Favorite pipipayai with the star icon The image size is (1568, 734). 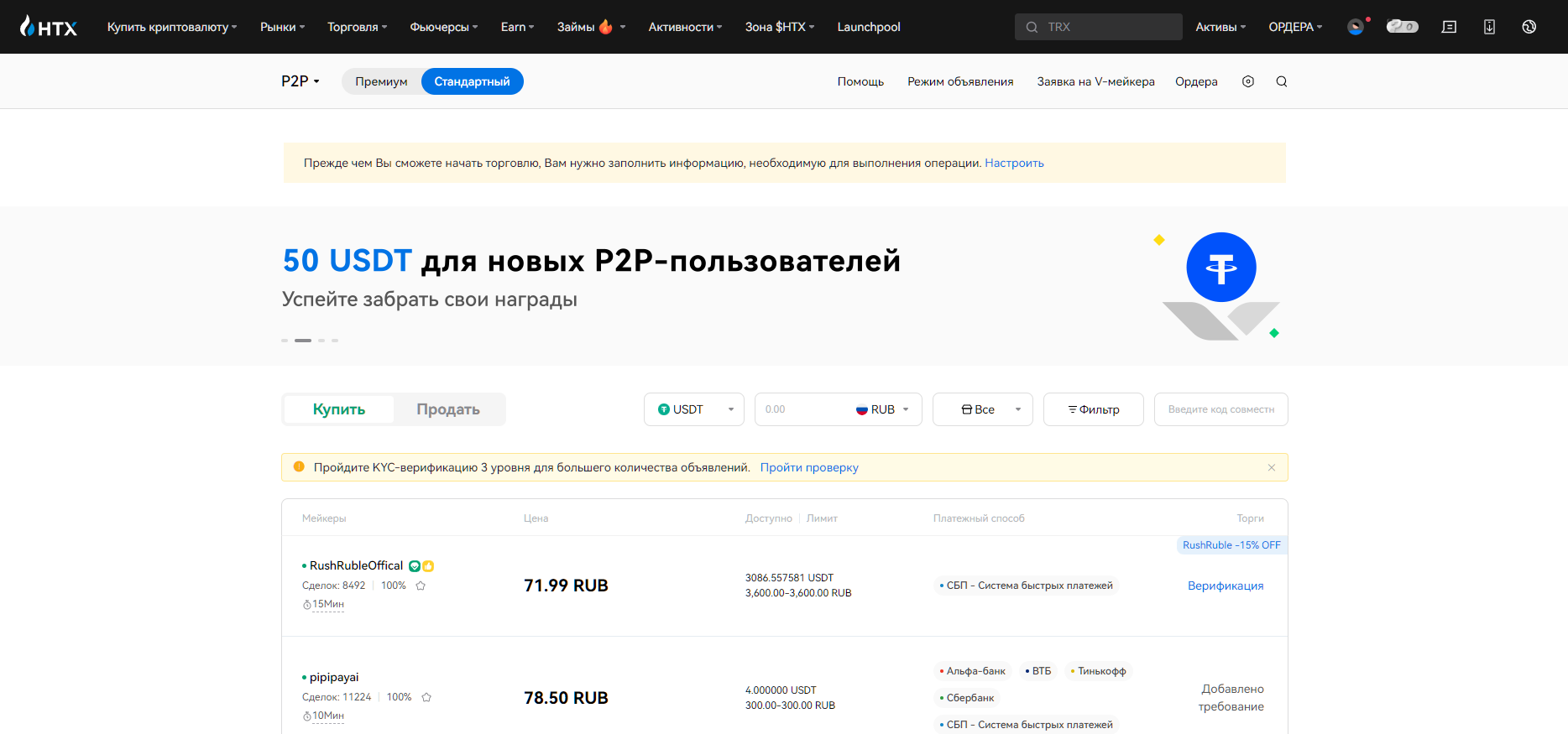point(426,697)
